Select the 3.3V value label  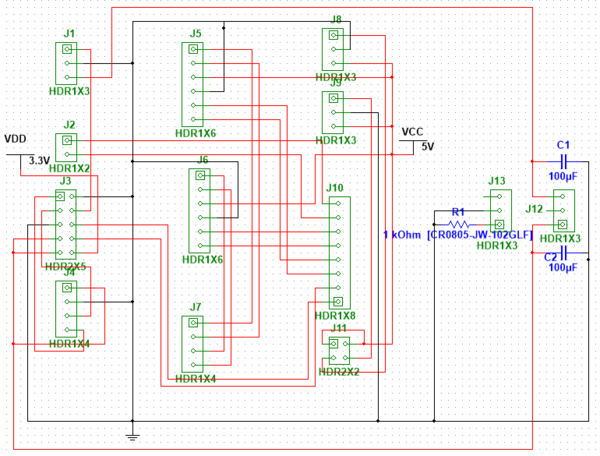pyautogui.click(x=39, y=160)
